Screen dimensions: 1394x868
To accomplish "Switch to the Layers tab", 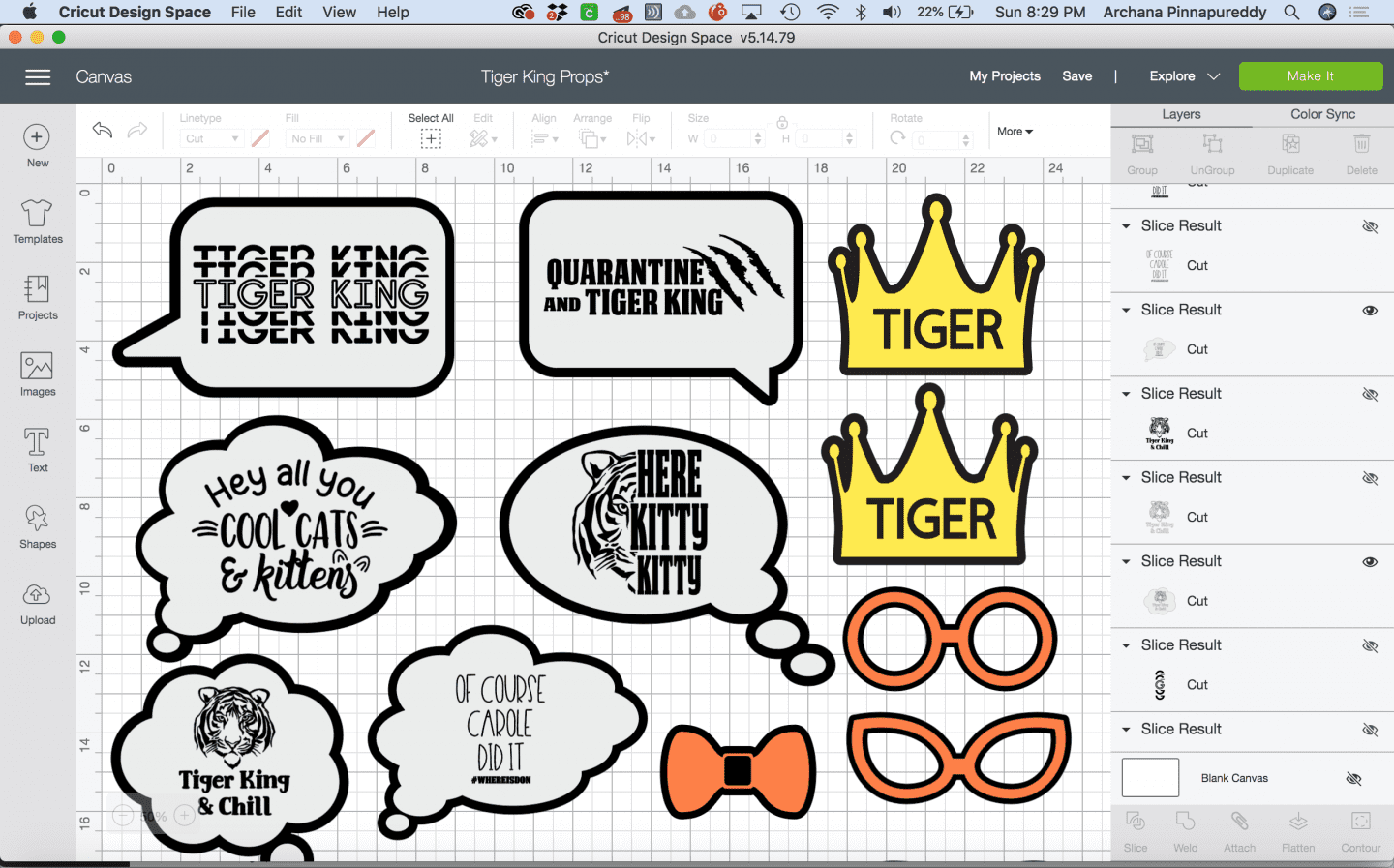I will coord(1181,114).
